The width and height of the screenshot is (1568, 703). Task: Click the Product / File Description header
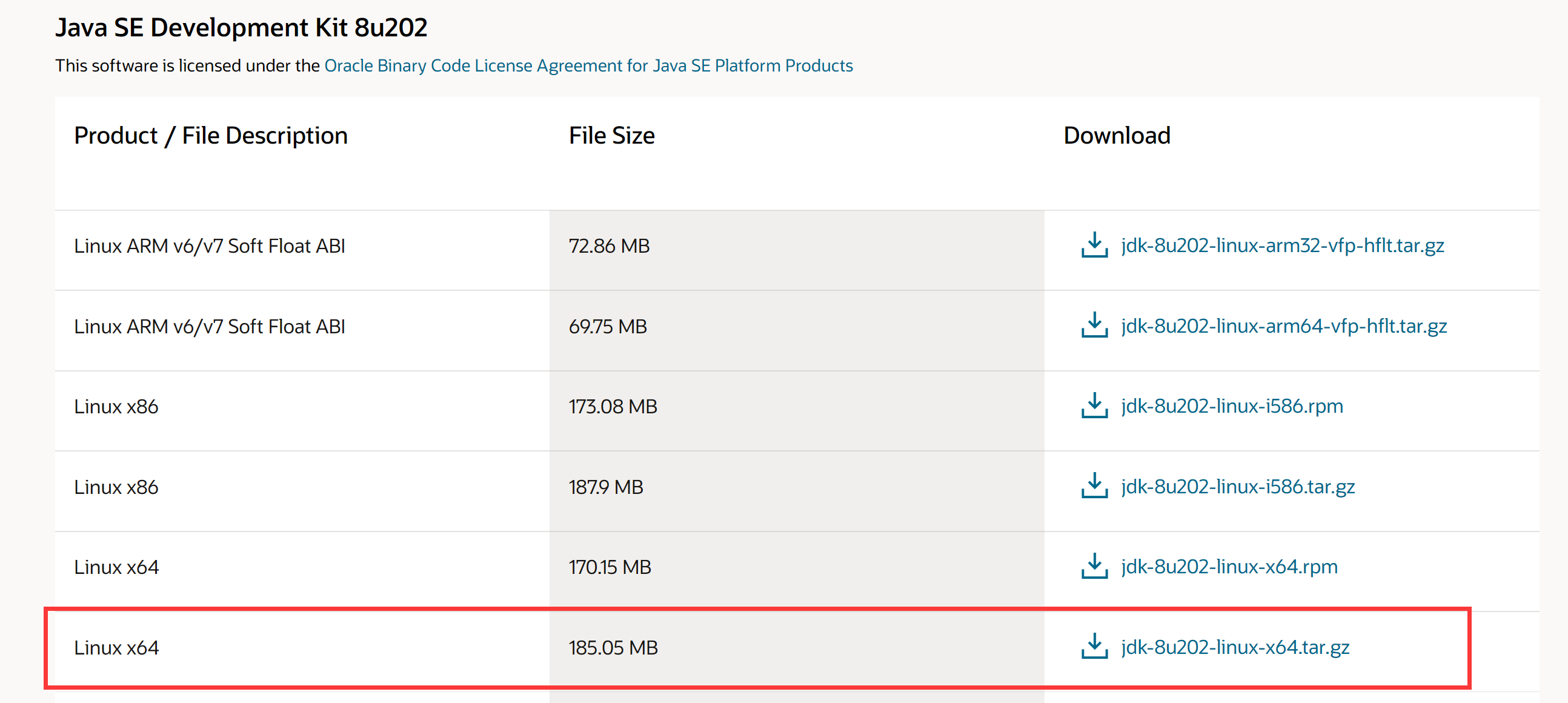point(211,135)
